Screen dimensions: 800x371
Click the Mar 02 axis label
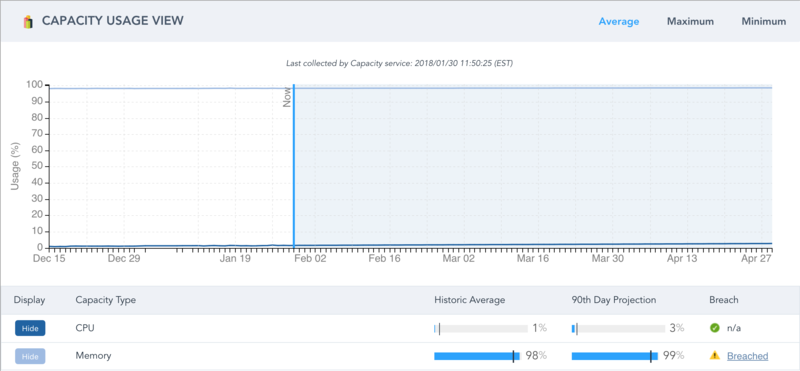pyautogui.click(x=459, y=259)
